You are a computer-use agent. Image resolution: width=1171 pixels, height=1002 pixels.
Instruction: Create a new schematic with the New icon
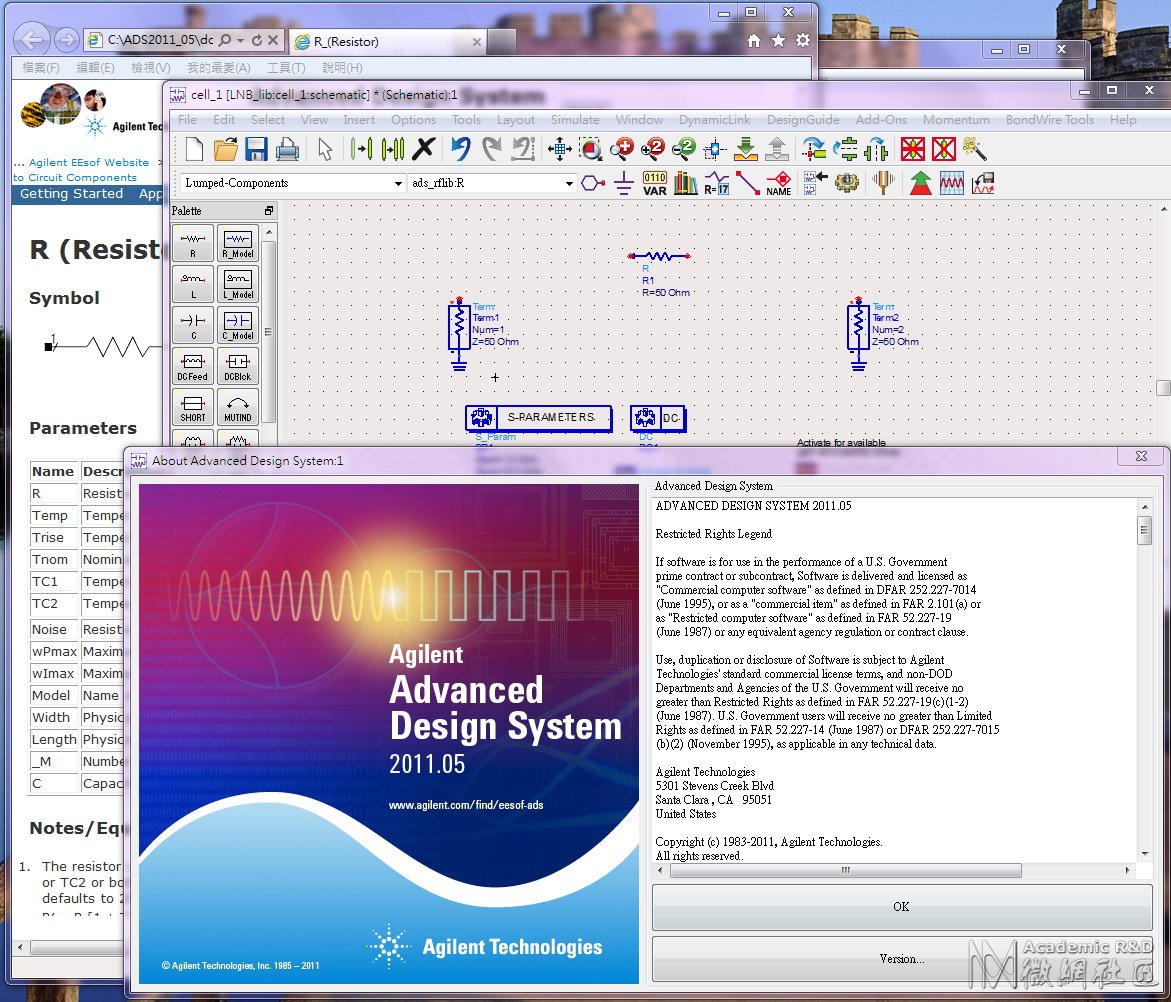(x=194, y=149)
